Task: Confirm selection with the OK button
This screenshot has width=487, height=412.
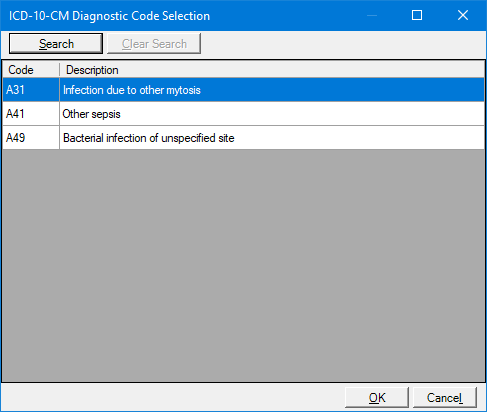Action: (377, 397)
